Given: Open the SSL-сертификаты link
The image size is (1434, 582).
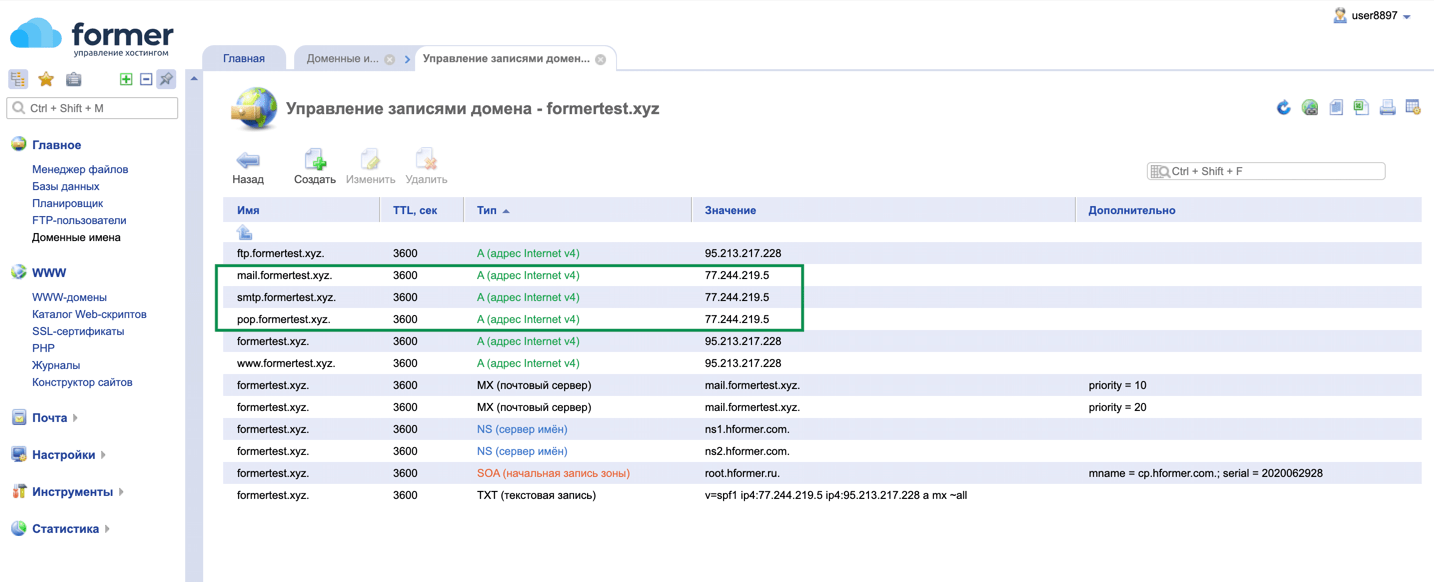Looking at the screenshot, I should pyautogui.click(x=78, y=332).
